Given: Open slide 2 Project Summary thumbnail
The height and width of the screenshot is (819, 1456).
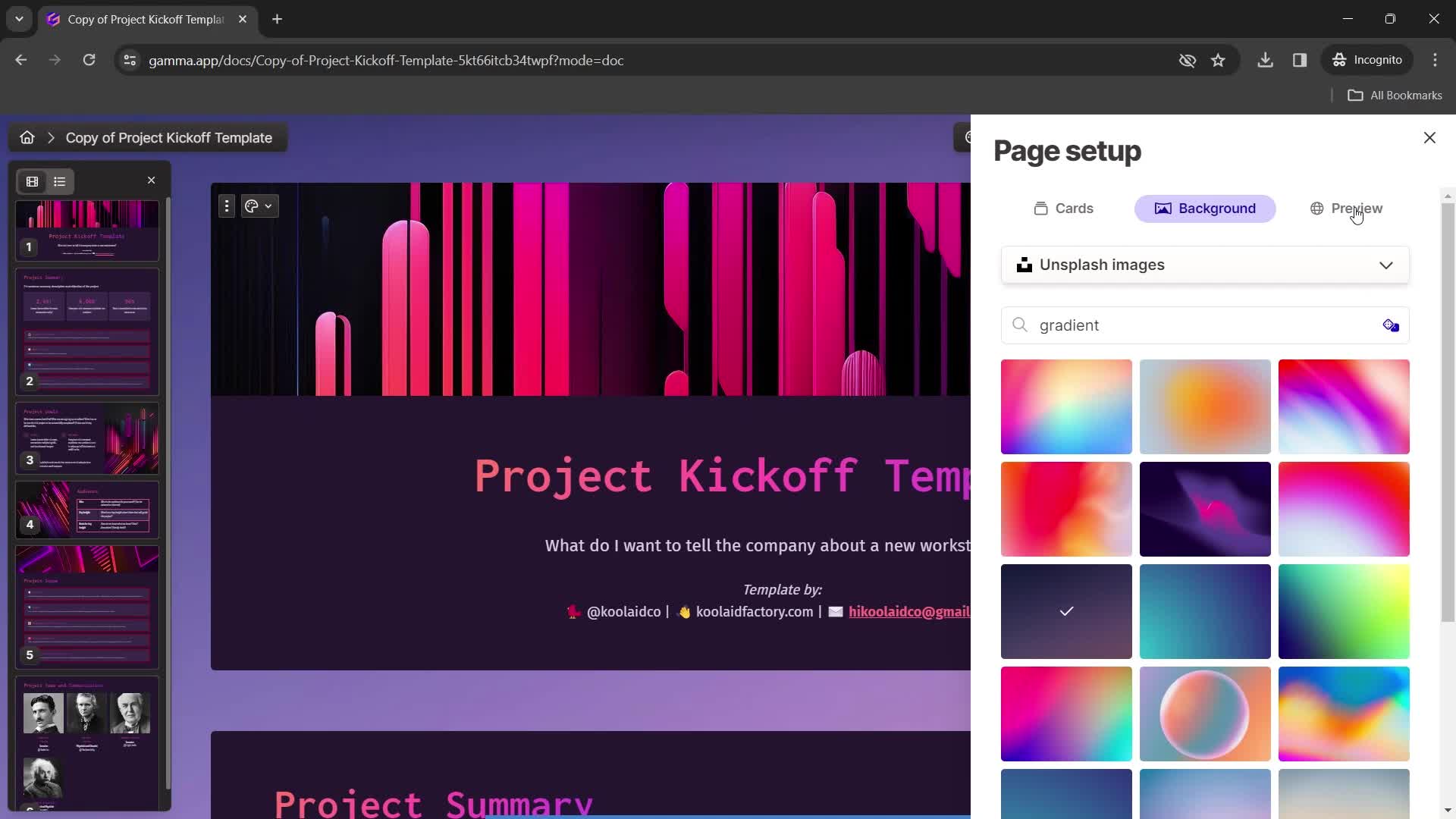Looking at the screenshot, I should 87,331.
